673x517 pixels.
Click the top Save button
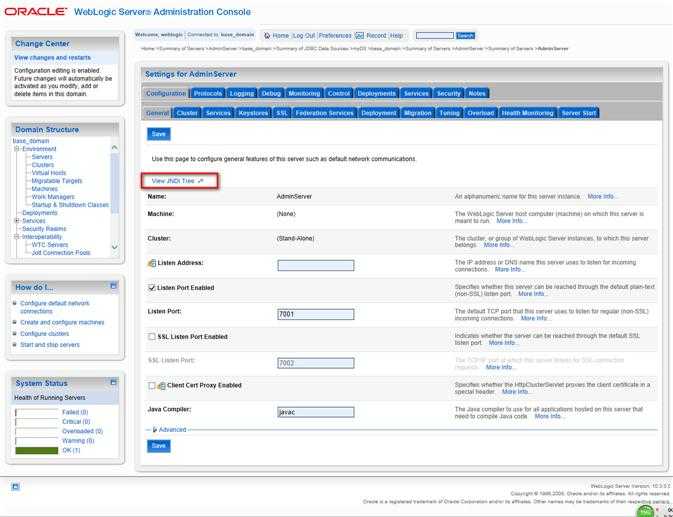[x=158, y=134]
